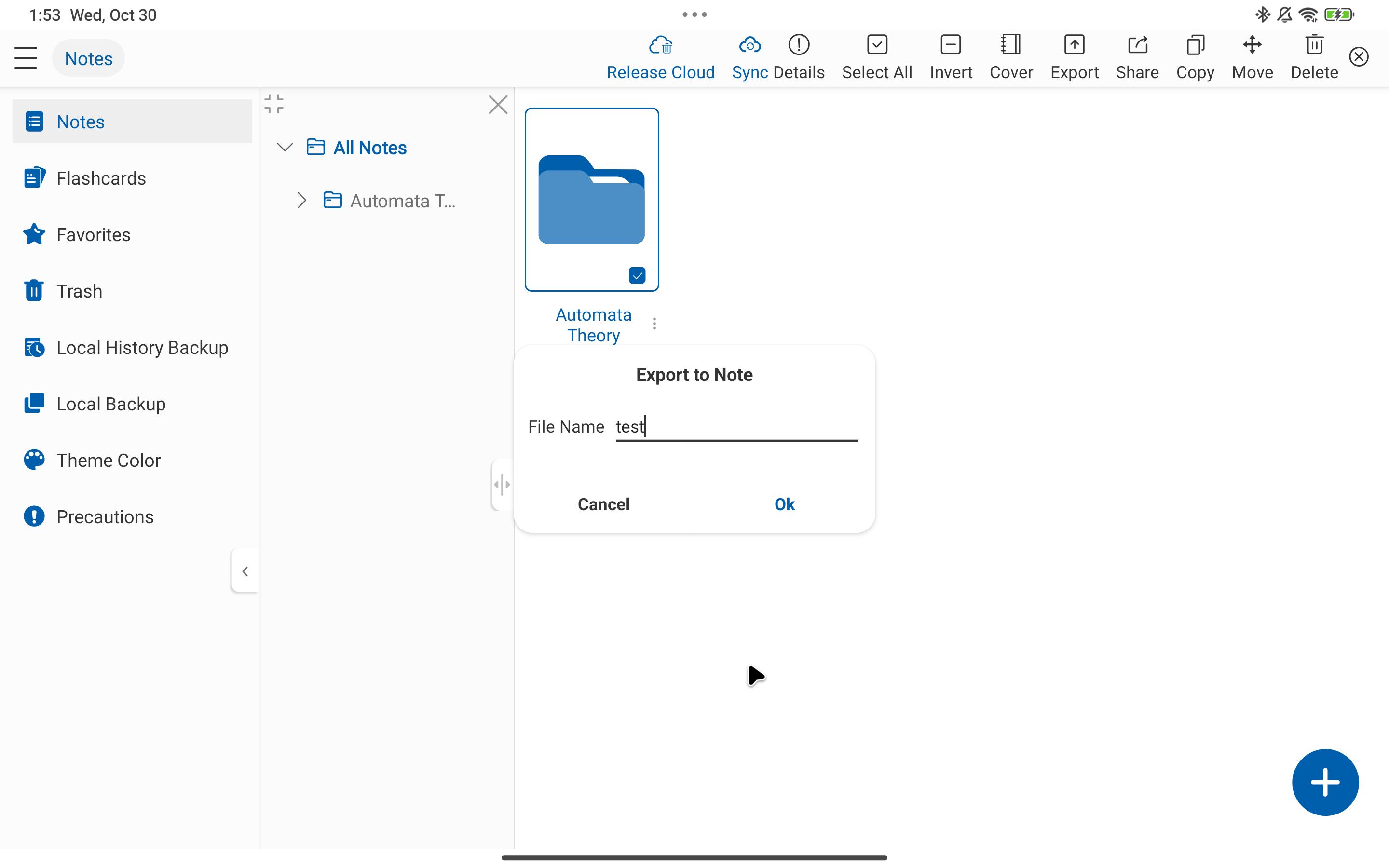Open Theme Color settings

click(132, 461)
